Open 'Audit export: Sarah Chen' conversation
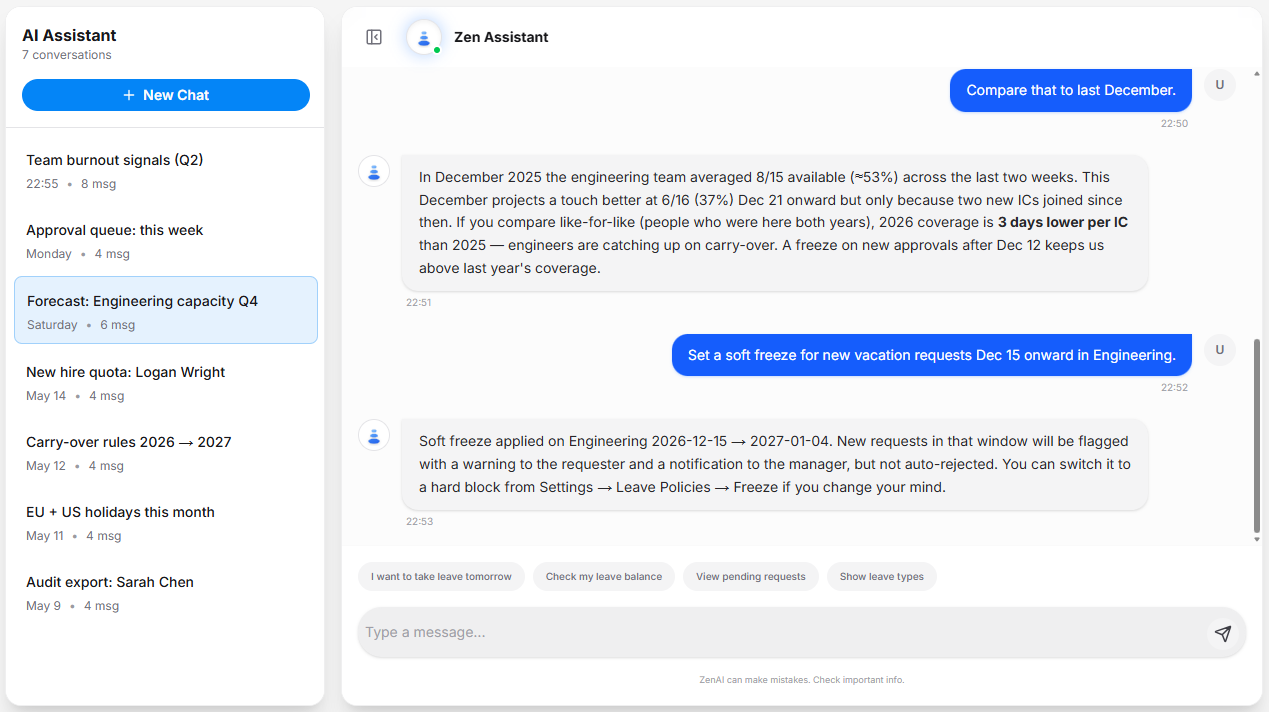This screenshot has width=1269, height=712. point(166,593)
